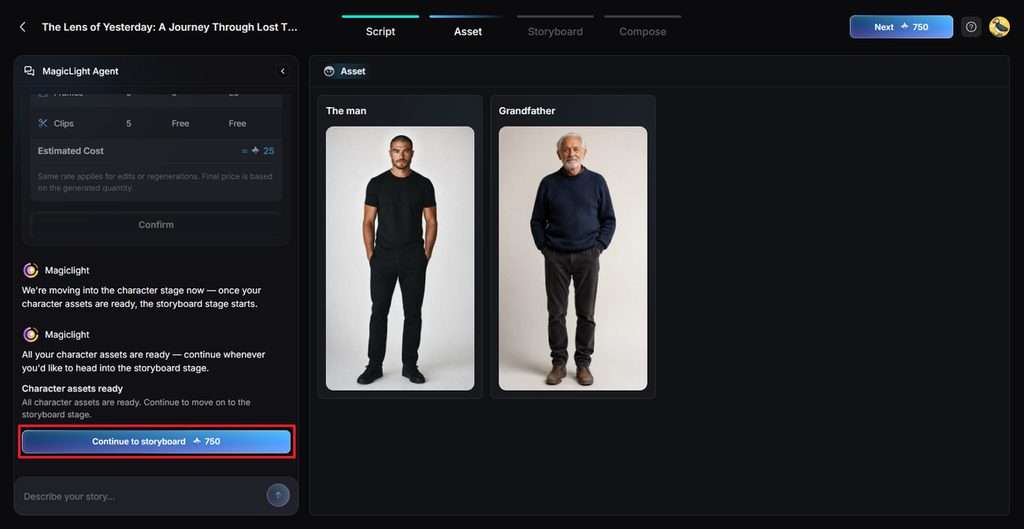
Task: Click the Estimated Cost label
Action: (x=71, y=151)
